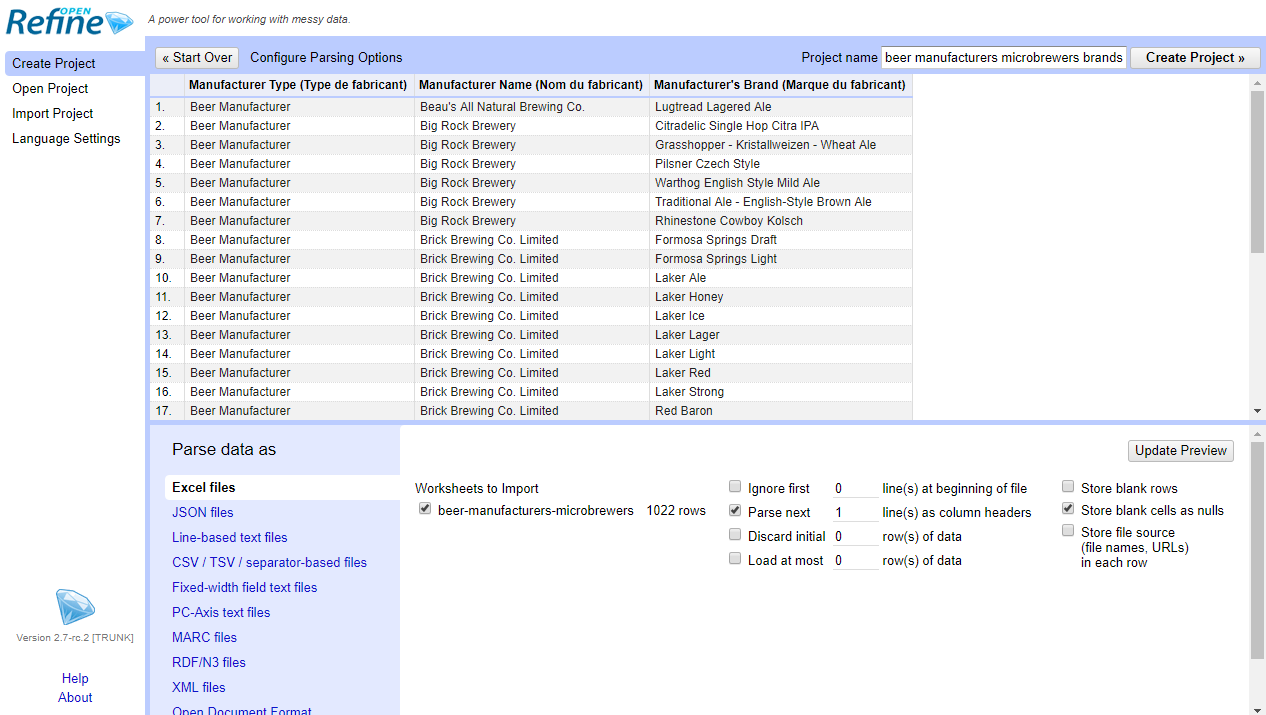Image resolution: width=1266 pixels, height=715 pixels.
Task: Click Beau's All Natural Brewing Co. cell
Action: [532, 106]
